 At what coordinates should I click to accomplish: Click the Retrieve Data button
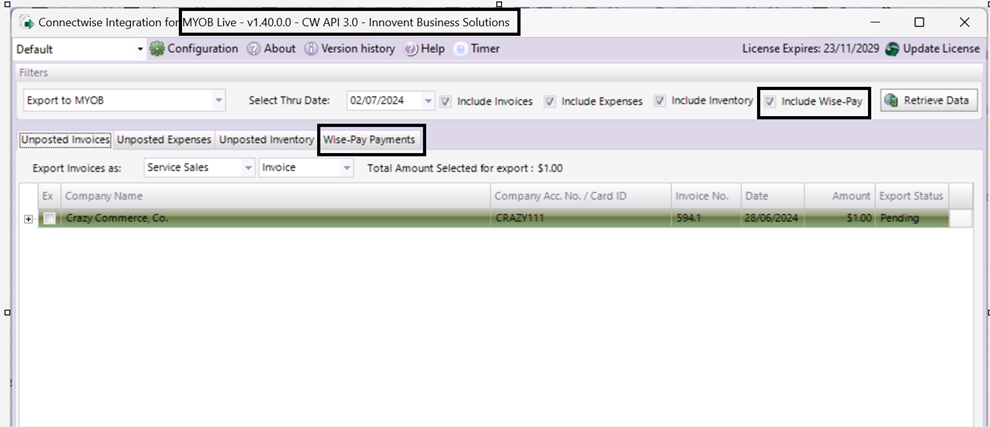(x=929, y=100)
